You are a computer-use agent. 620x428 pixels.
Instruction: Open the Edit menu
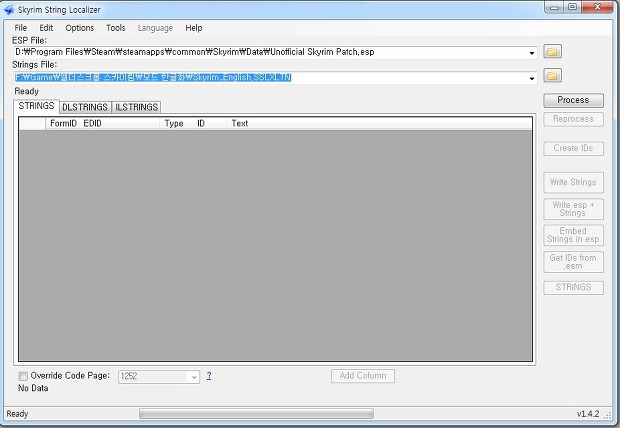tap(46, 28)
